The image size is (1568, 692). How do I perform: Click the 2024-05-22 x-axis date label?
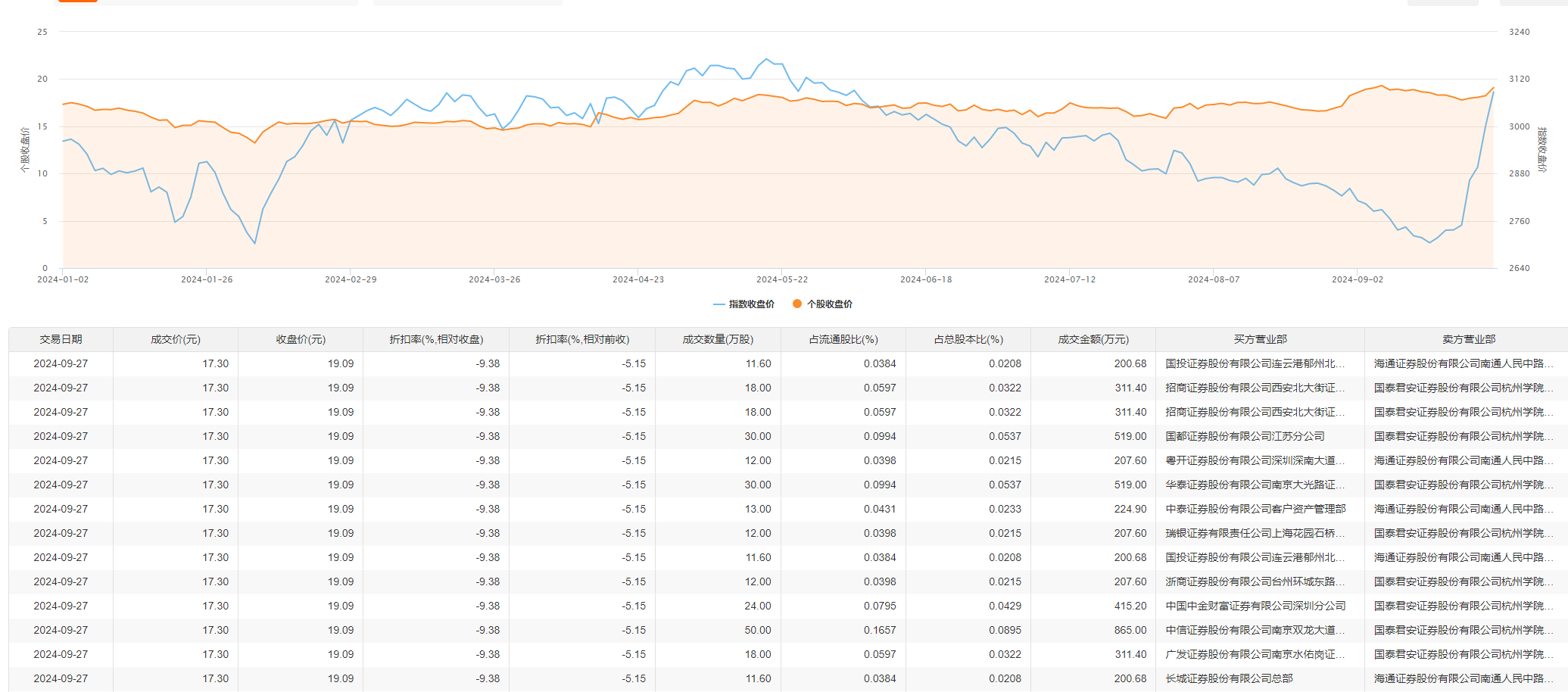tap(781, 279)
